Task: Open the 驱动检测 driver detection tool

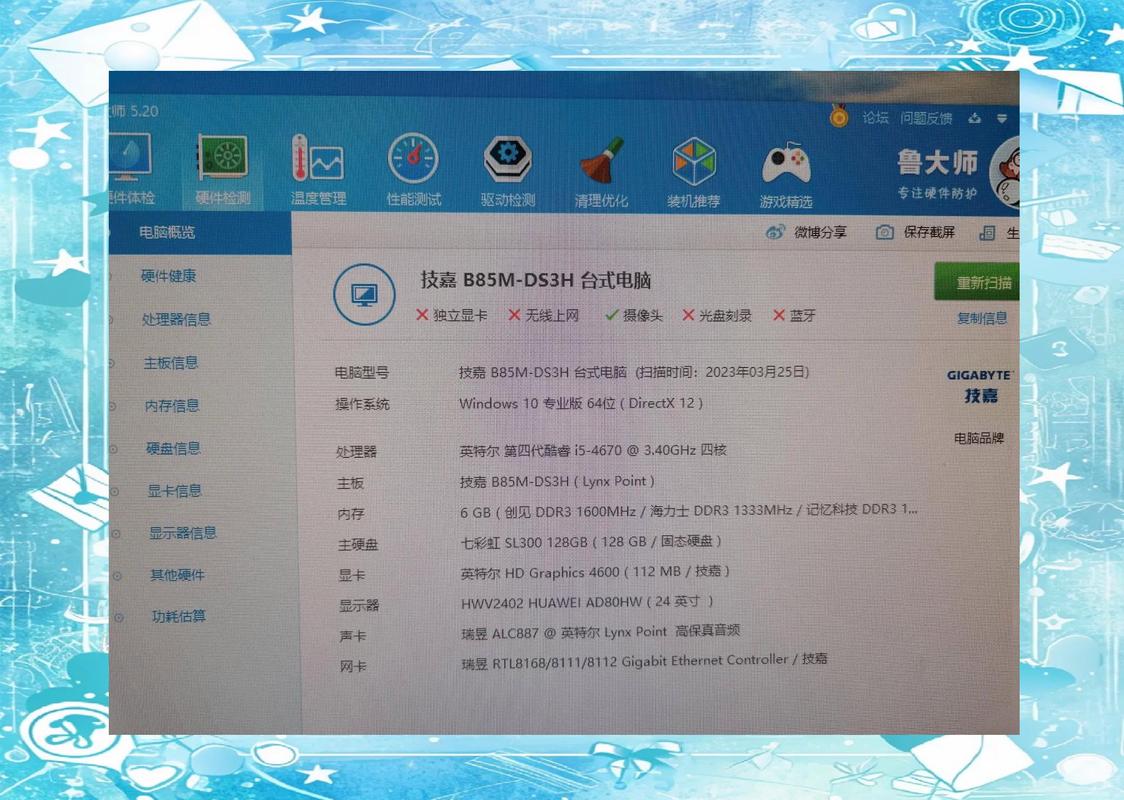Action: [x=506, y=162]
